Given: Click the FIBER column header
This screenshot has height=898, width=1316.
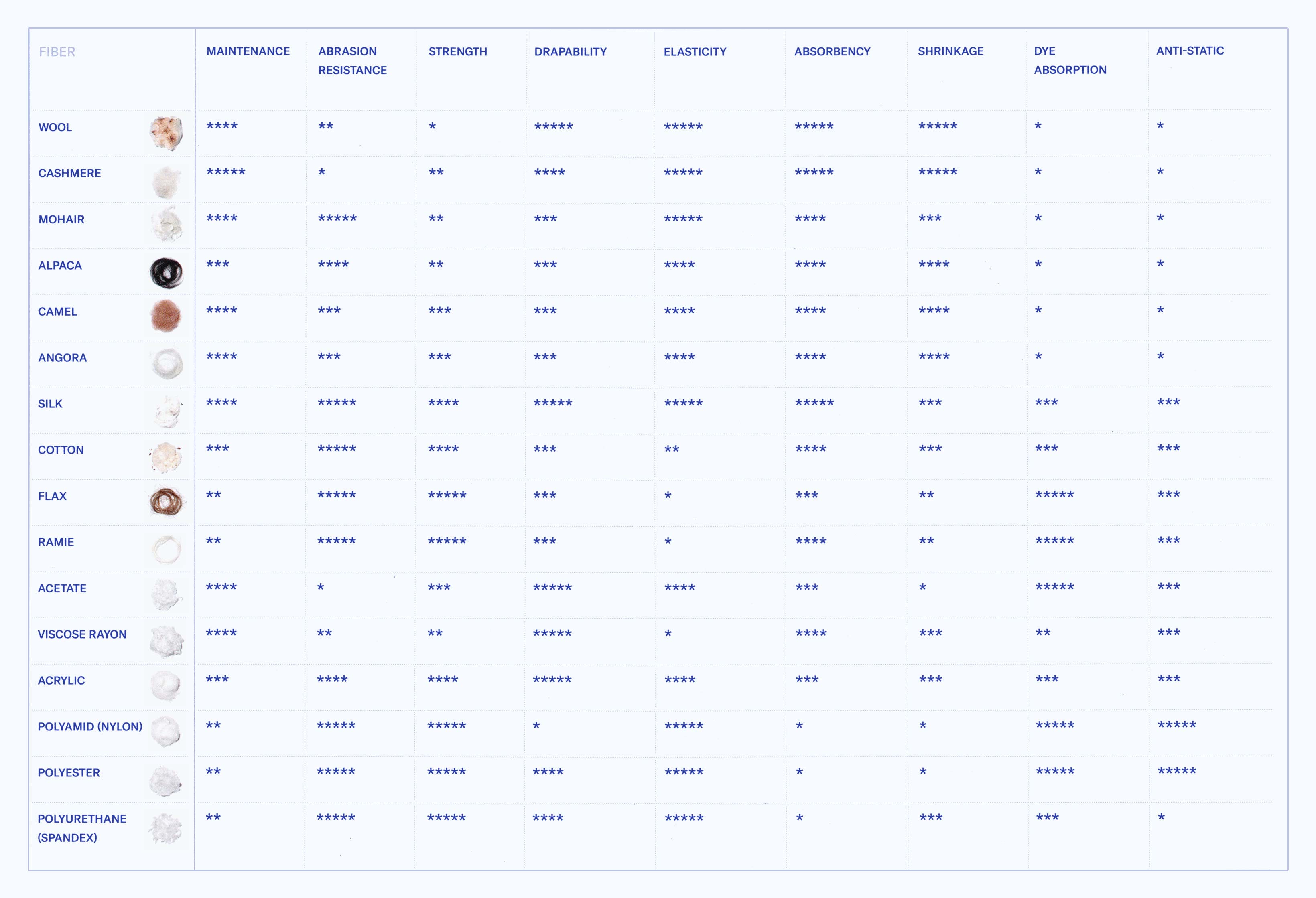Looking at the screenshot, I should click(x=57, y=52).
